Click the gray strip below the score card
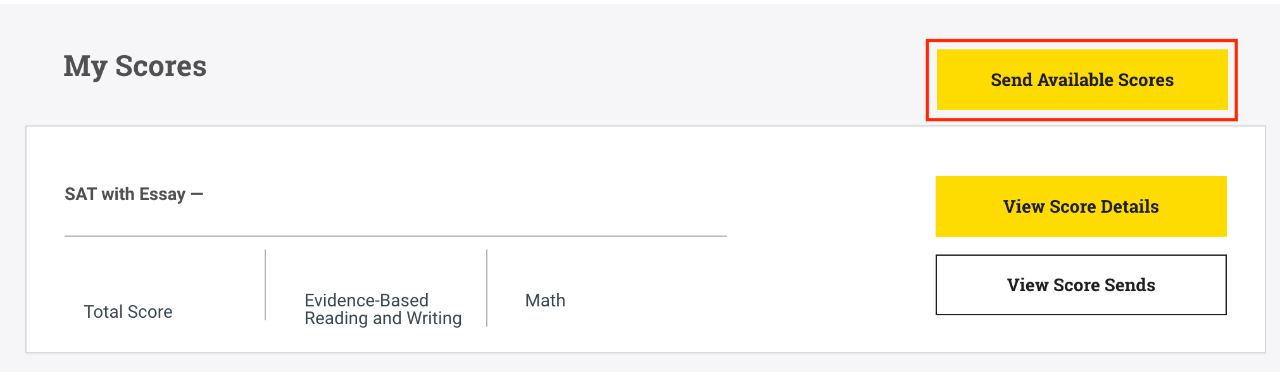 (640, 362)
